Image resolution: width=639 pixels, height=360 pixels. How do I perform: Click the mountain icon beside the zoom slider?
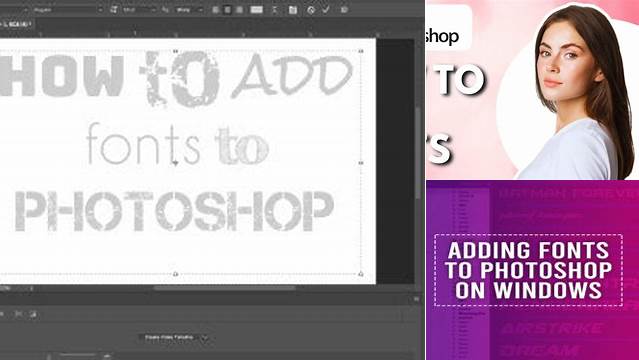point(107,356)
